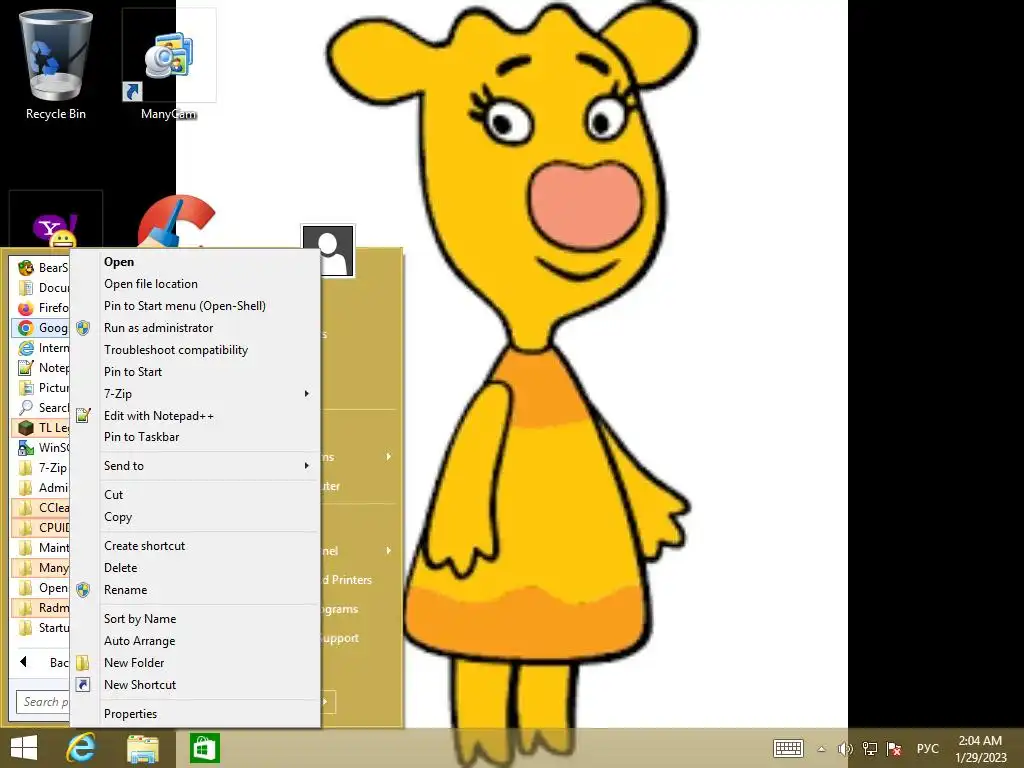
Task: Choose Pin to Start menu (Open-Shell)
Action: (x=196, y=306)
